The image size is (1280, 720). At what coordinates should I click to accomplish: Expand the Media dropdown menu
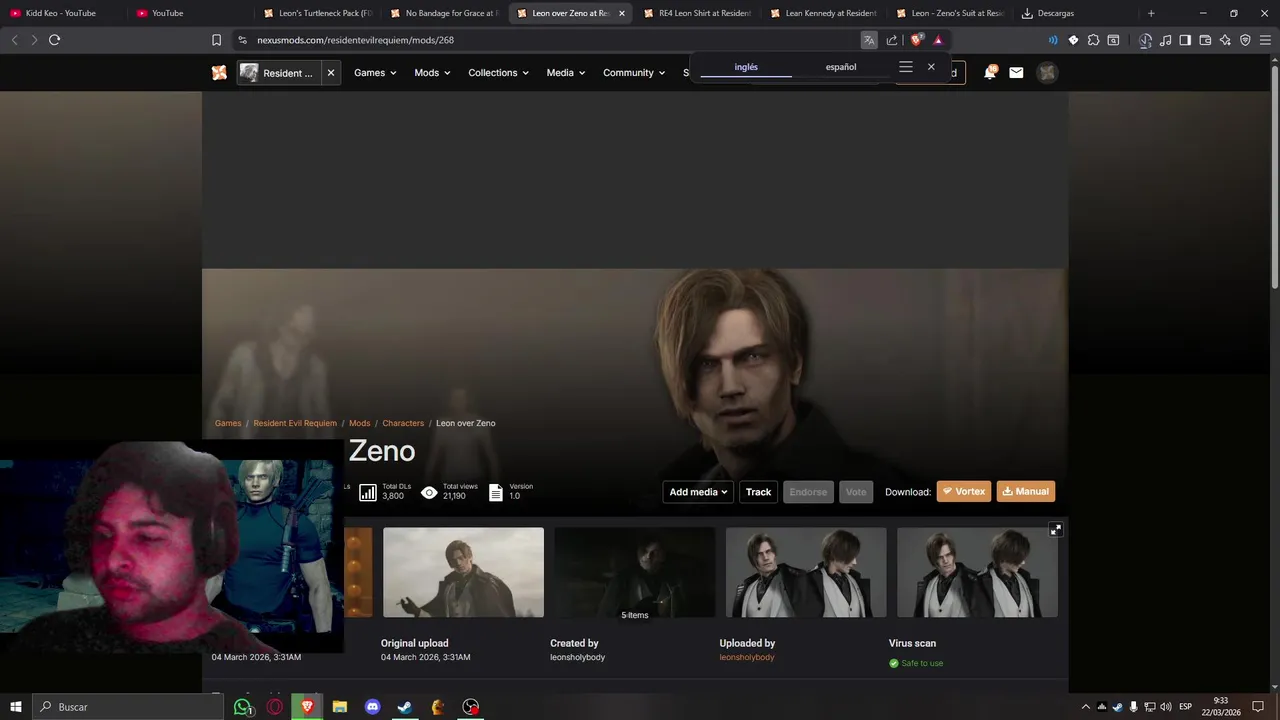click(x=565, y=73)
